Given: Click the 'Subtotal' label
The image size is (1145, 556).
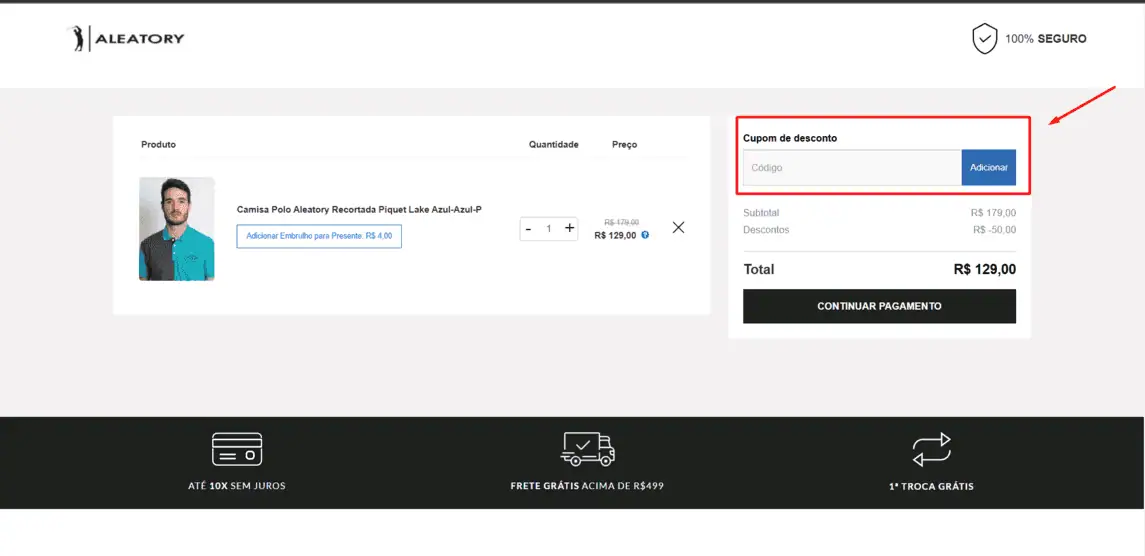Looking at the screenshot, I should tap(761, 213).
